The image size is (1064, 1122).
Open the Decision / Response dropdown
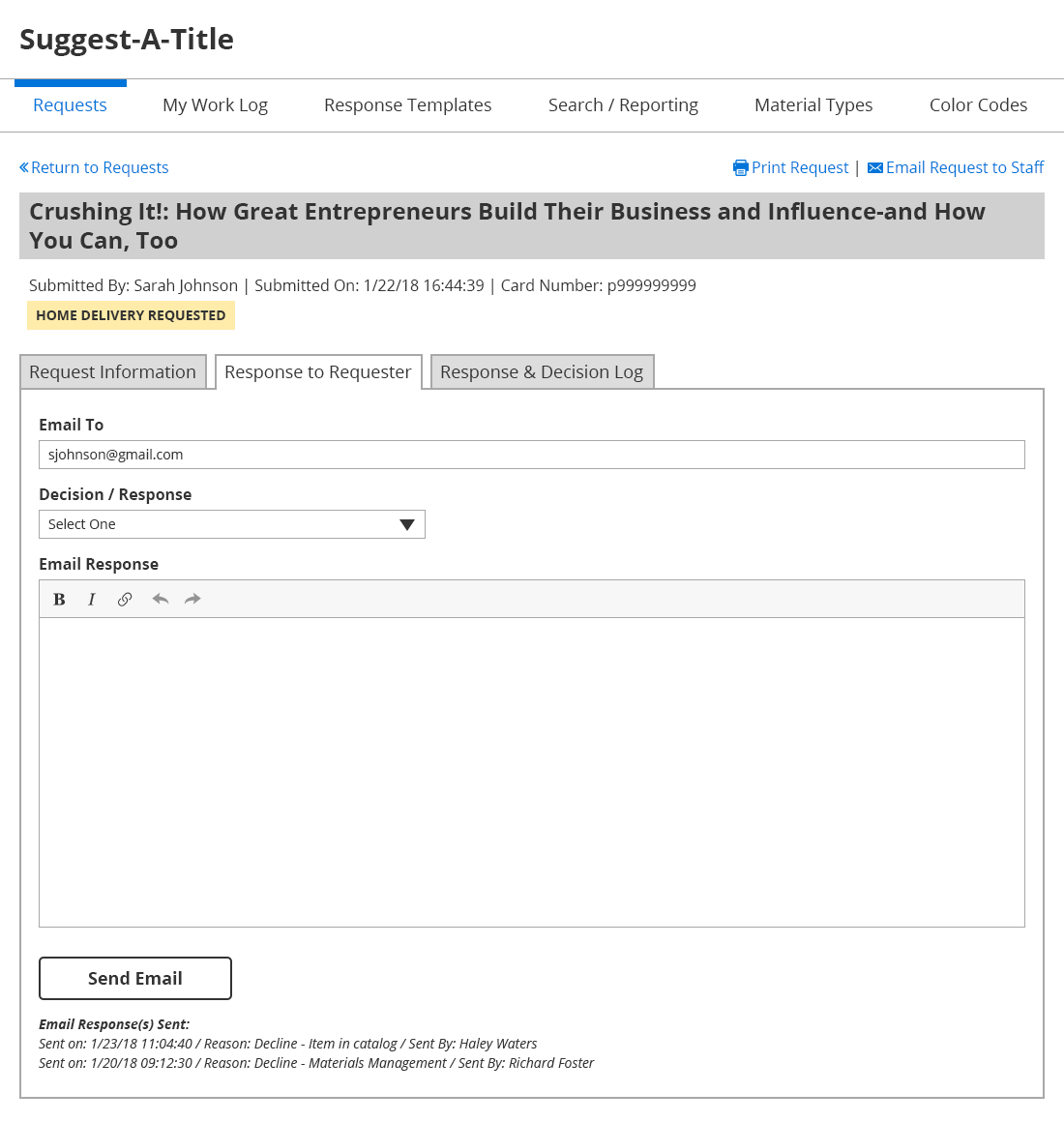click(232, 524)
